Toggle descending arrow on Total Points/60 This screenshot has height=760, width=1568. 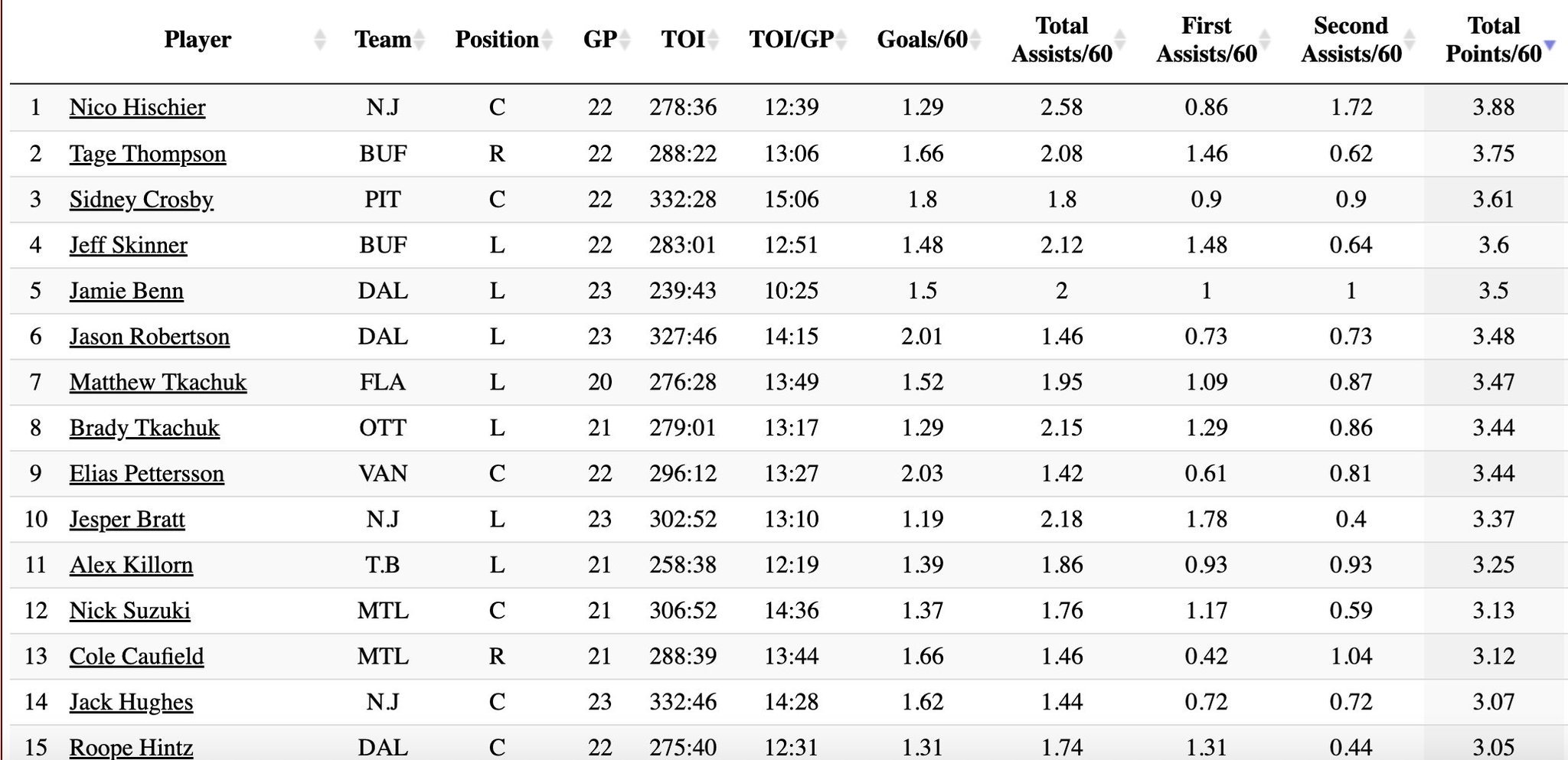pyautogui.click(x=1550, y=46)
